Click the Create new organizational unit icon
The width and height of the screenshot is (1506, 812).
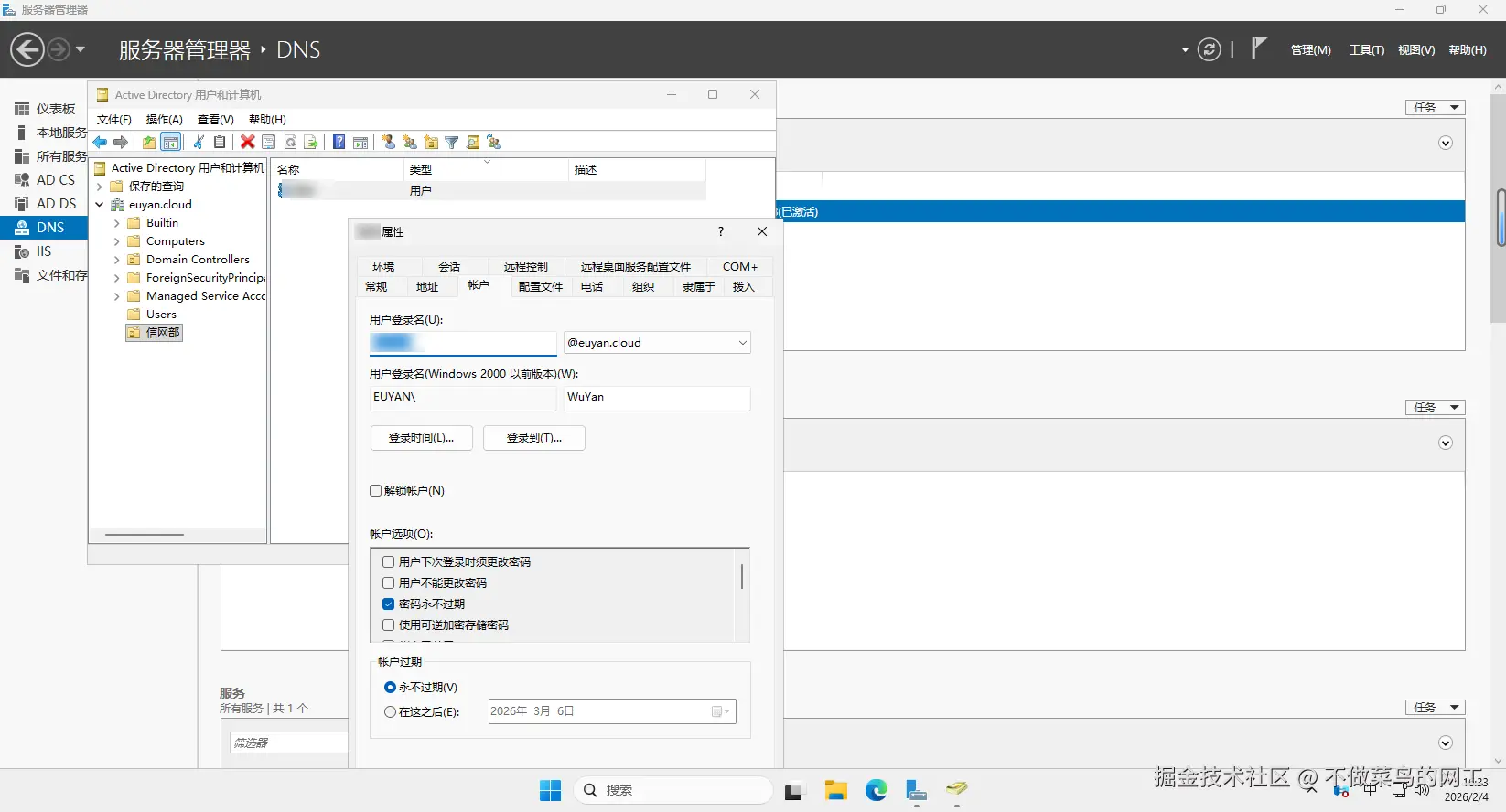point(431,142)
